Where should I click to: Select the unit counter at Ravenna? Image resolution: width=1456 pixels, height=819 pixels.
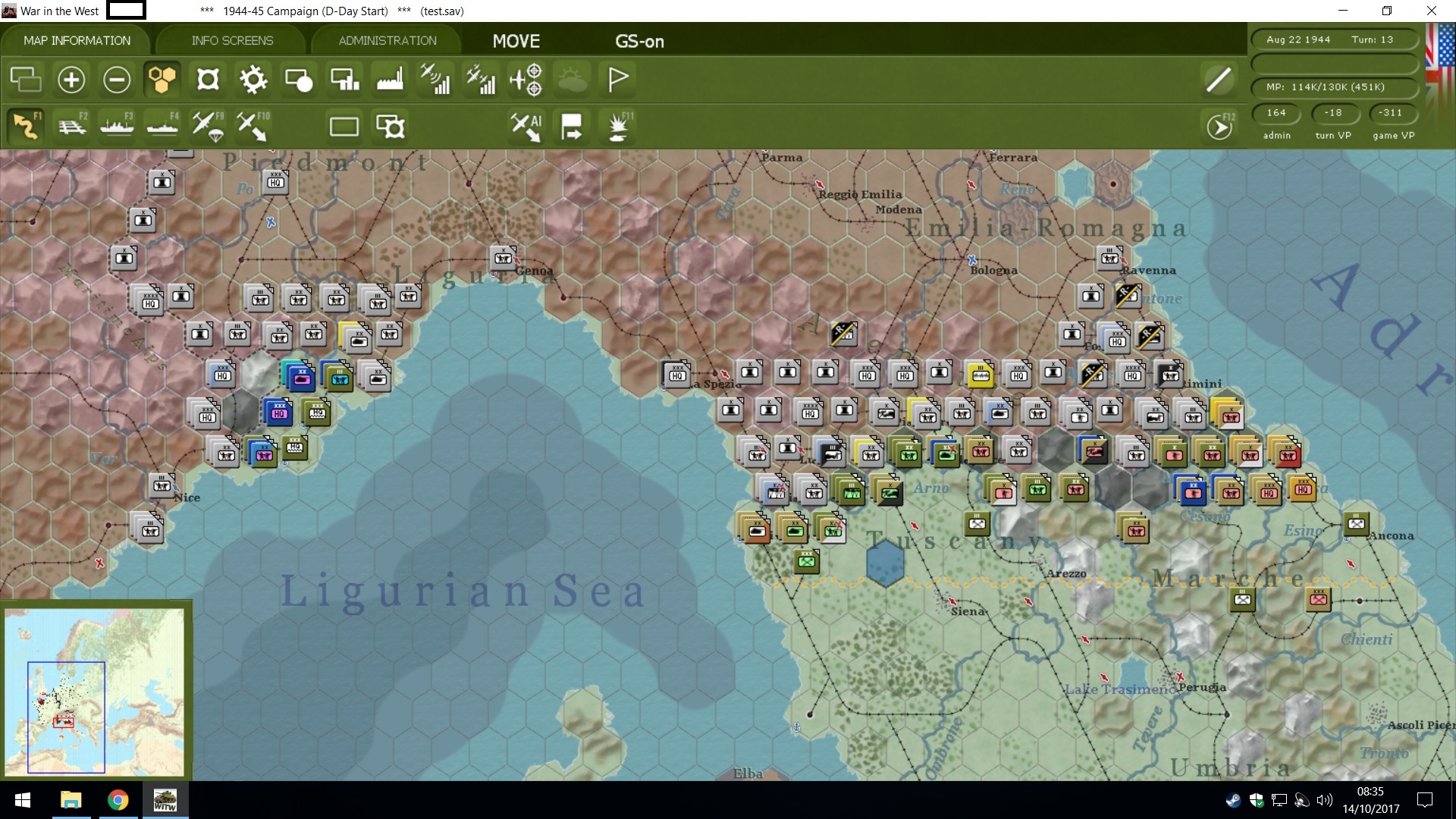(x=1109, y=259)
